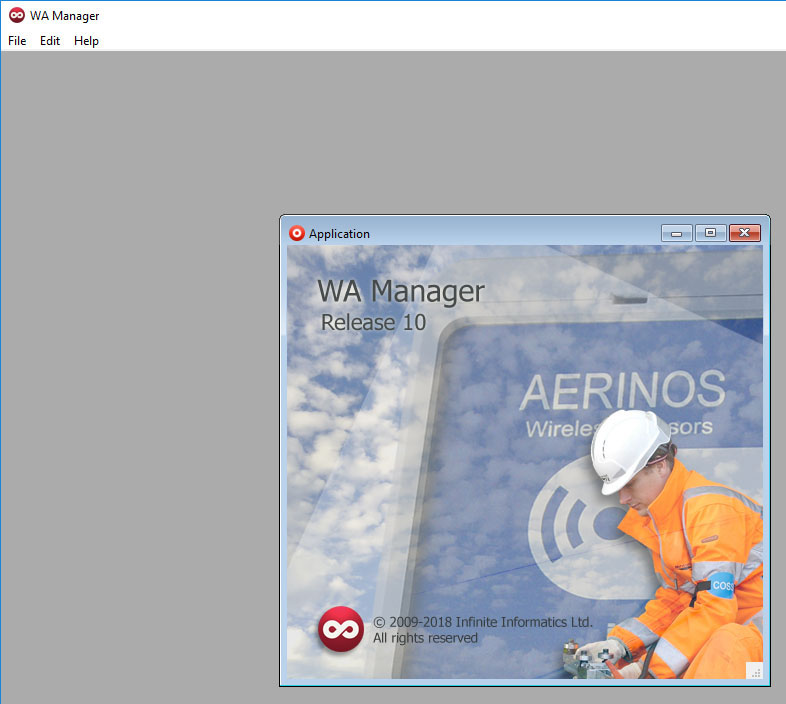This screenshot has height=704, width=786.
Task: Open the Edit menu
Action: click(x=50, y=41)
